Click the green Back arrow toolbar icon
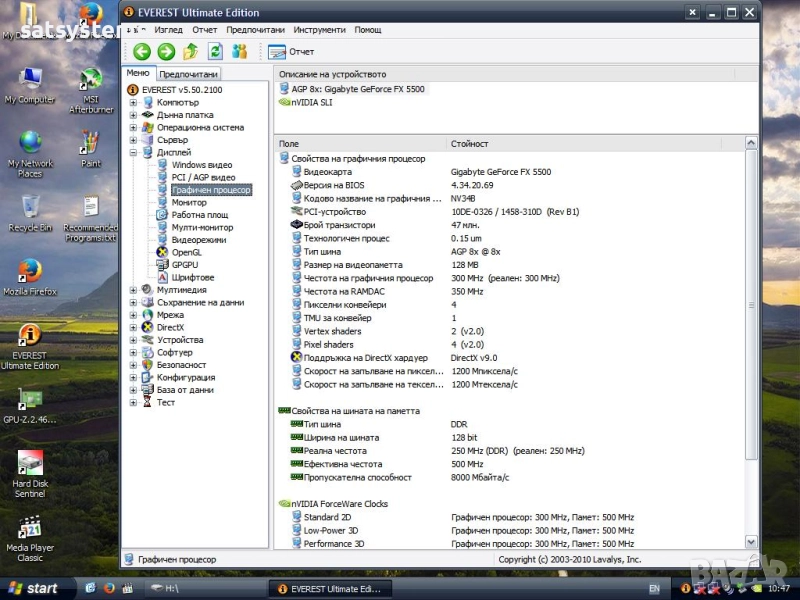This screenshot has width=800, height=600. click(x=142, y=51)
